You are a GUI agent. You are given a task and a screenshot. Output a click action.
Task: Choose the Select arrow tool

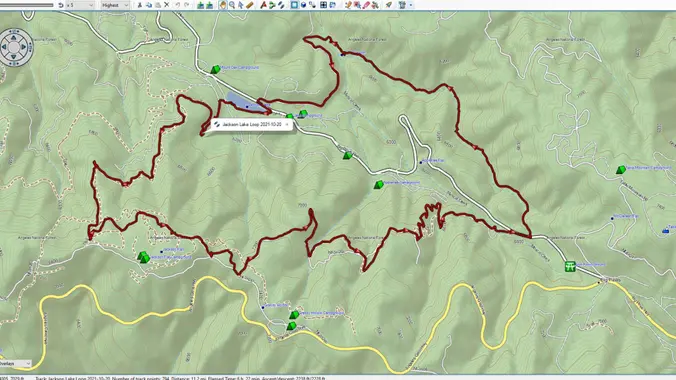click(241, 5)
